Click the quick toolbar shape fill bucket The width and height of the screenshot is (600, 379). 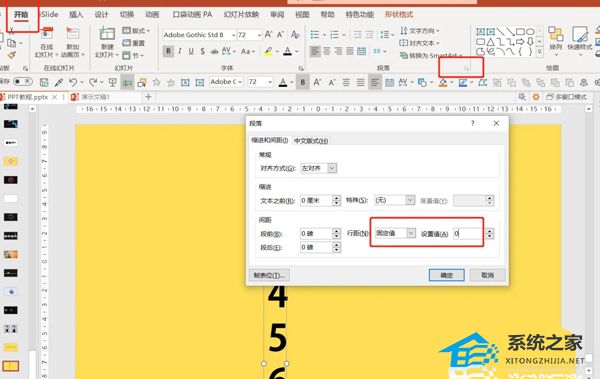(443, 82)
